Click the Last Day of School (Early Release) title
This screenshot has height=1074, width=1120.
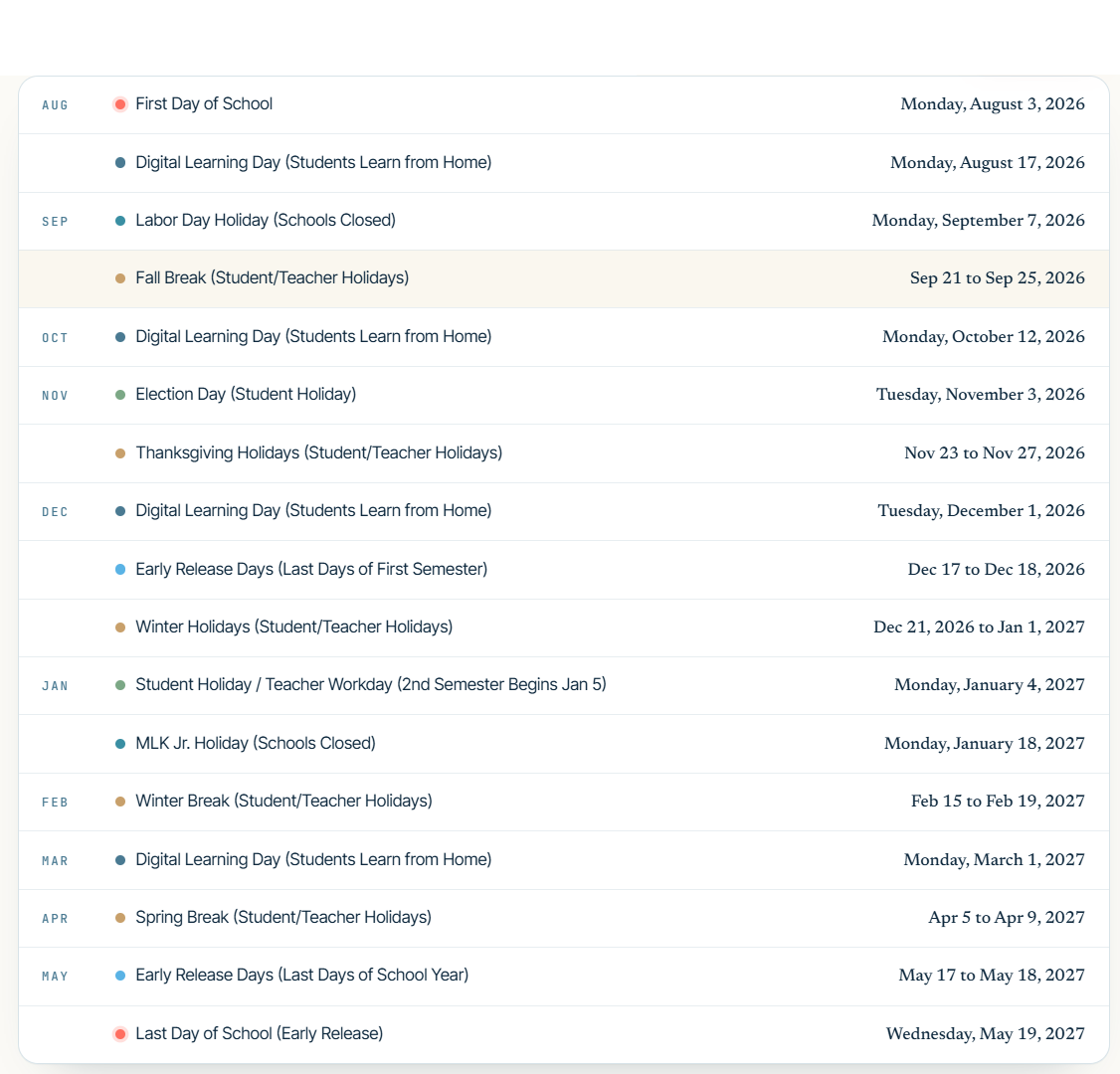[x=260, y=1035]
